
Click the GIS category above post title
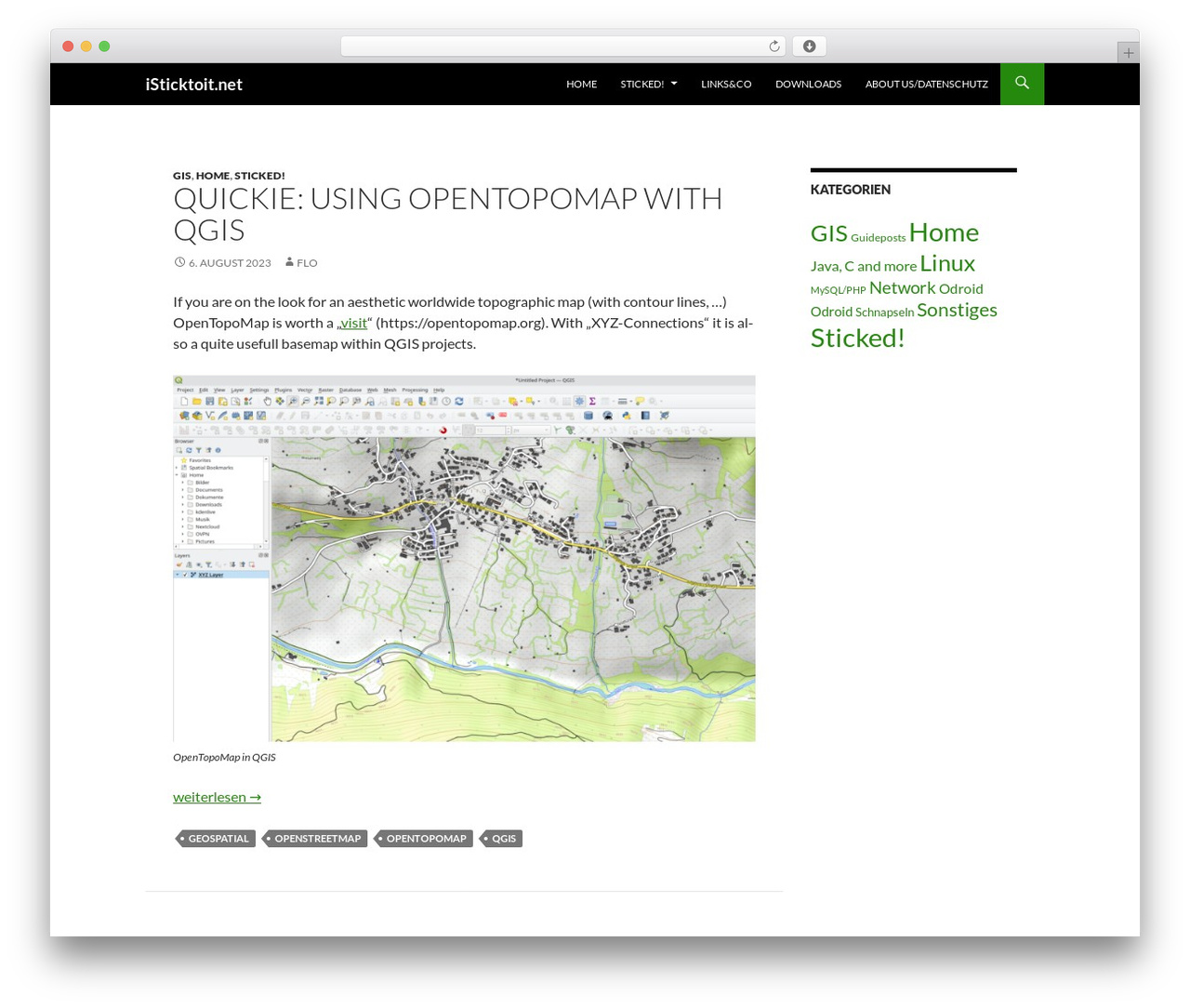coord(181,175)
